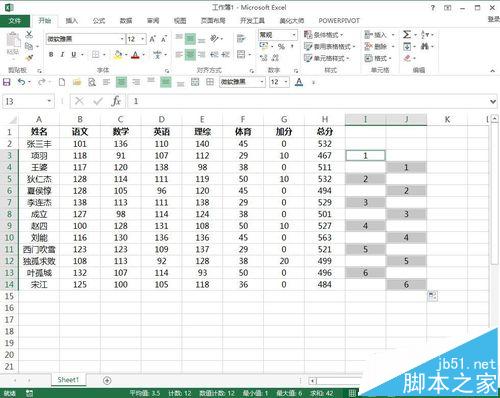Click Print Preview magnifier icon
Image resolution: width=500 pixels, height=398 pixels.
92,82
